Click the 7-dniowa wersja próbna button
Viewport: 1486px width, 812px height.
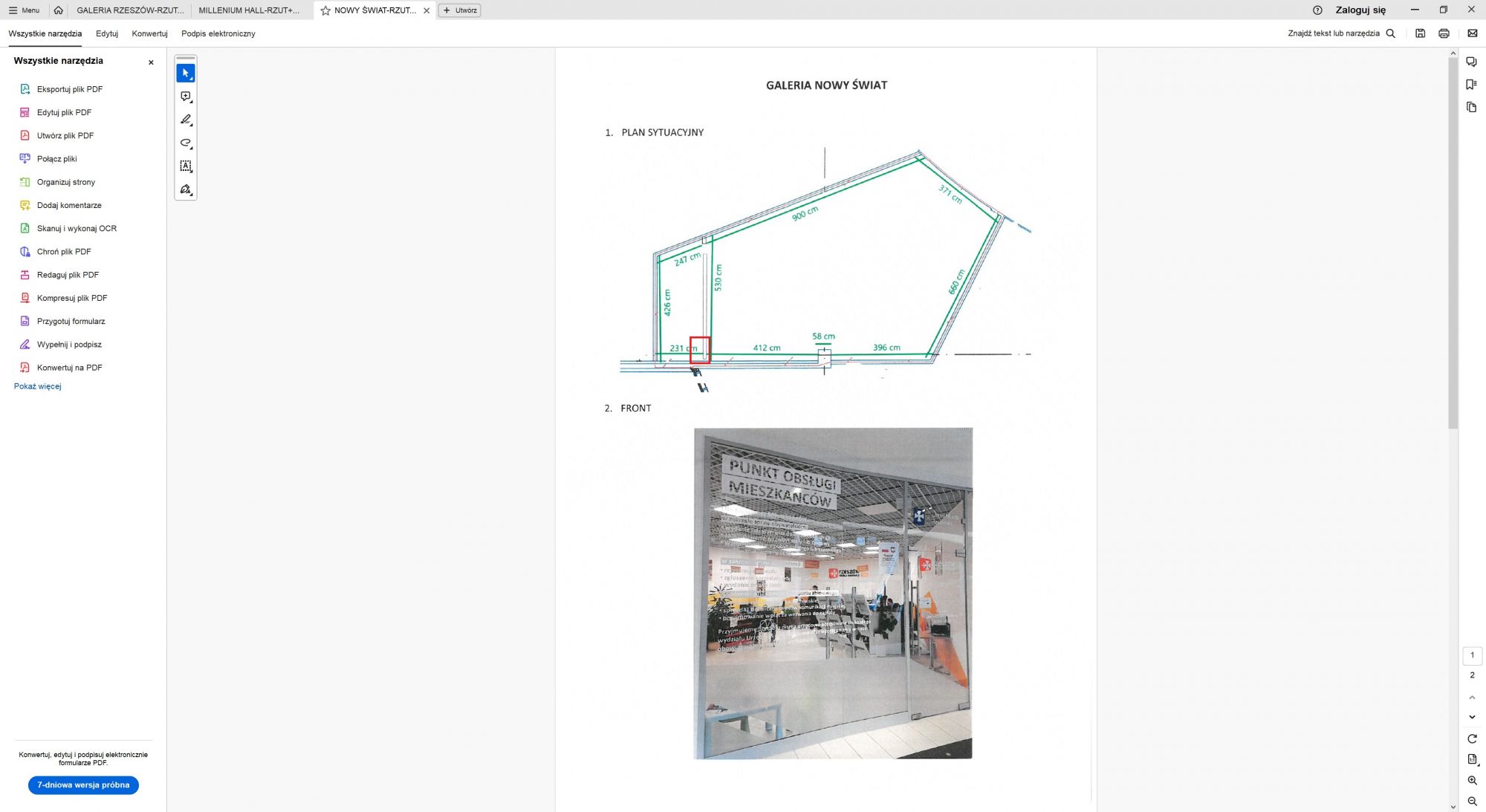click(83, 785)
